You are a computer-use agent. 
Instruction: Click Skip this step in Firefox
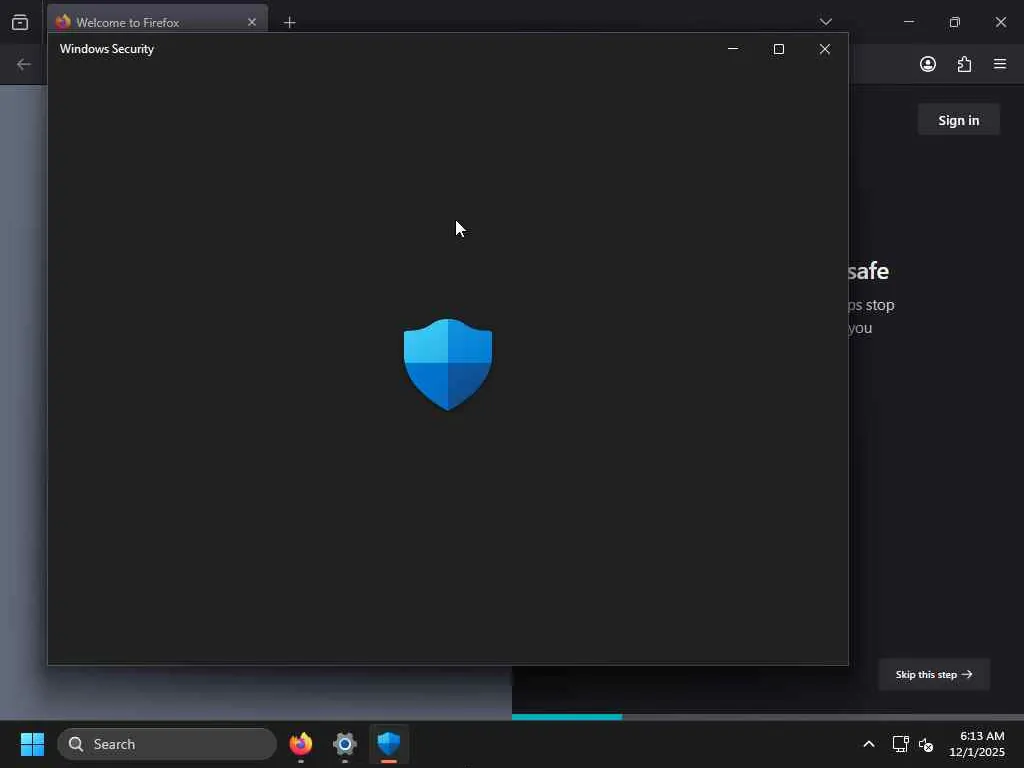tap(934, 675)
